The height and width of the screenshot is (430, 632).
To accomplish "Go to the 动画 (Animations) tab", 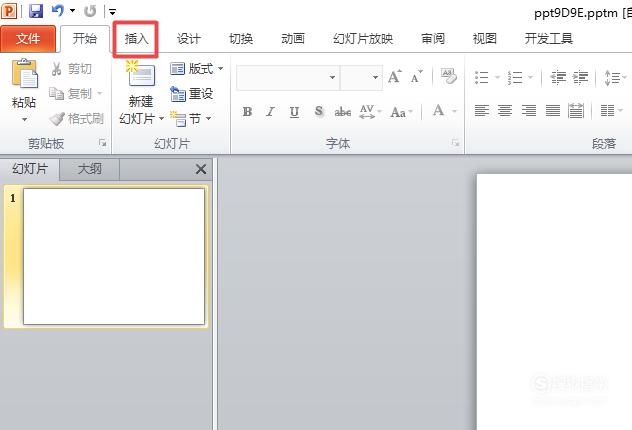I will click(x=293, y=39).
